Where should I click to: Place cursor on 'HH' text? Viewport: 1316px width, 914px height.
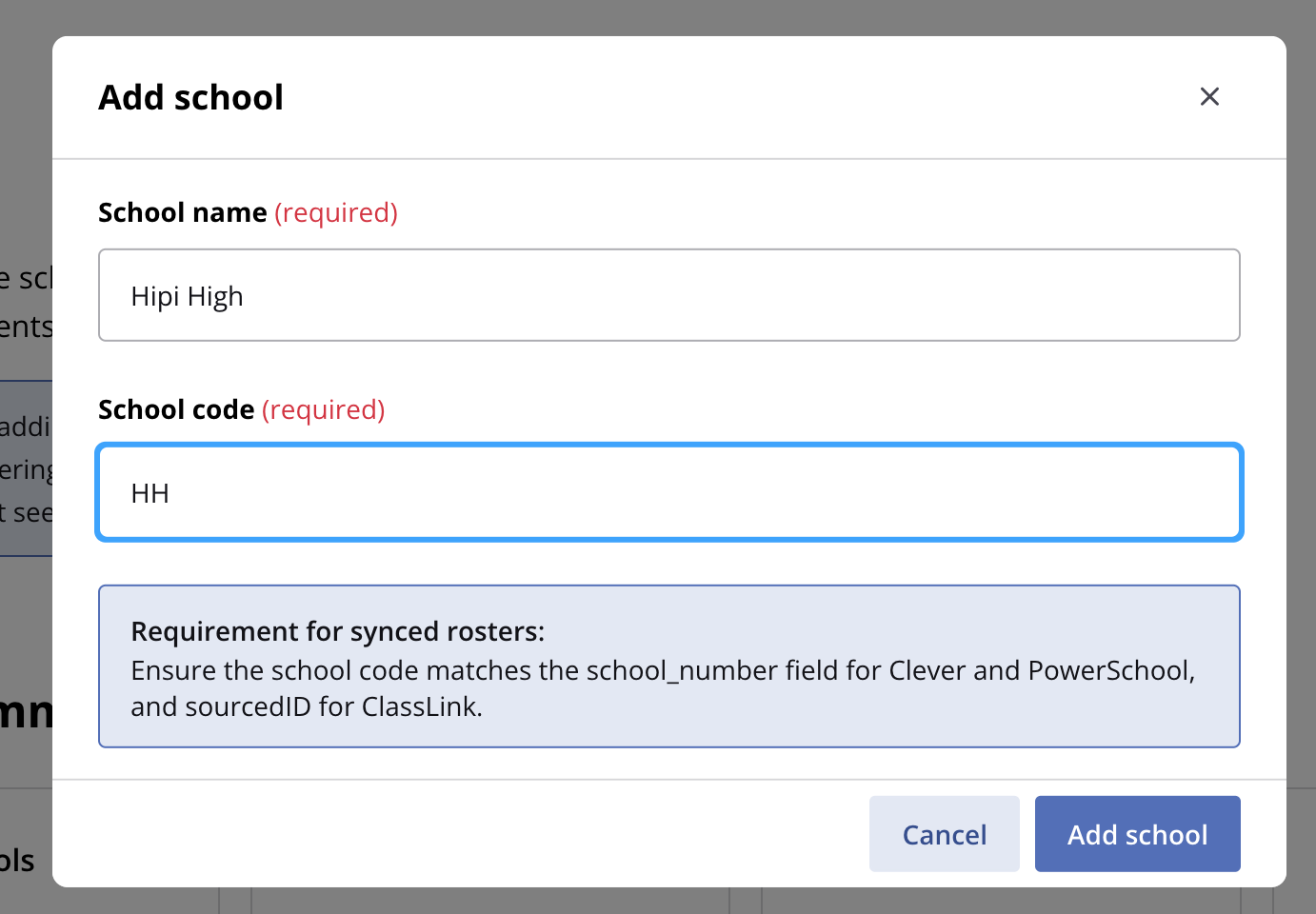(x=150, y=493)
